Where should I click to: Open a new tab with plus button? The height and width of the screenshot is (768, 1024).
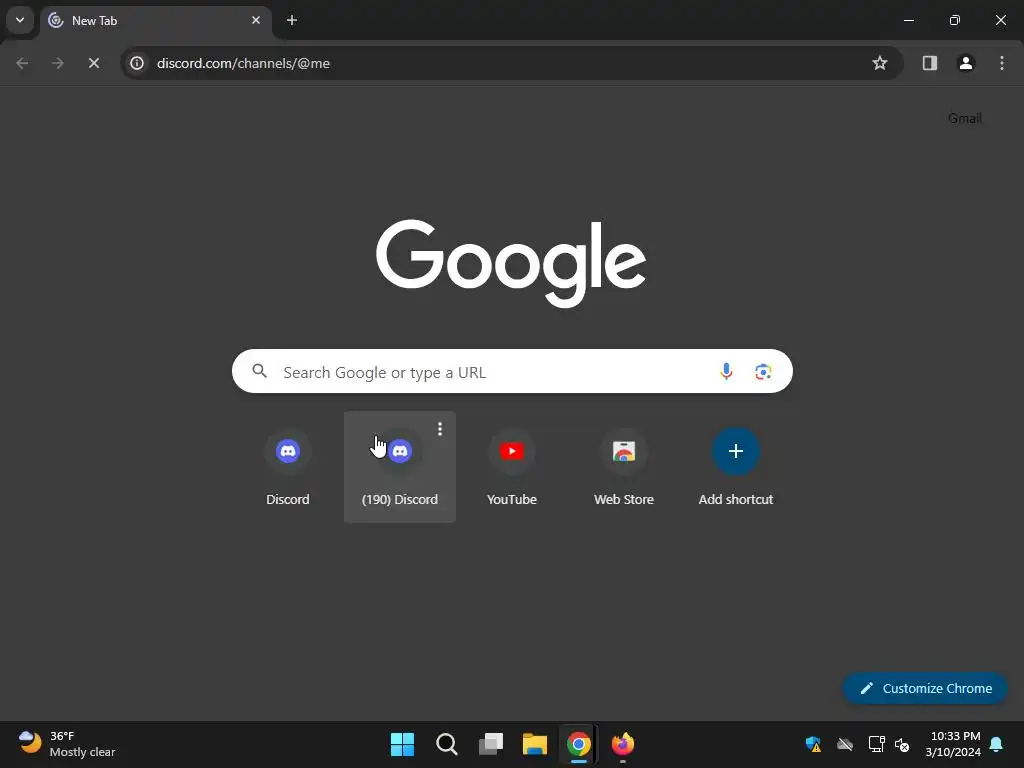(x=292, y=20)
